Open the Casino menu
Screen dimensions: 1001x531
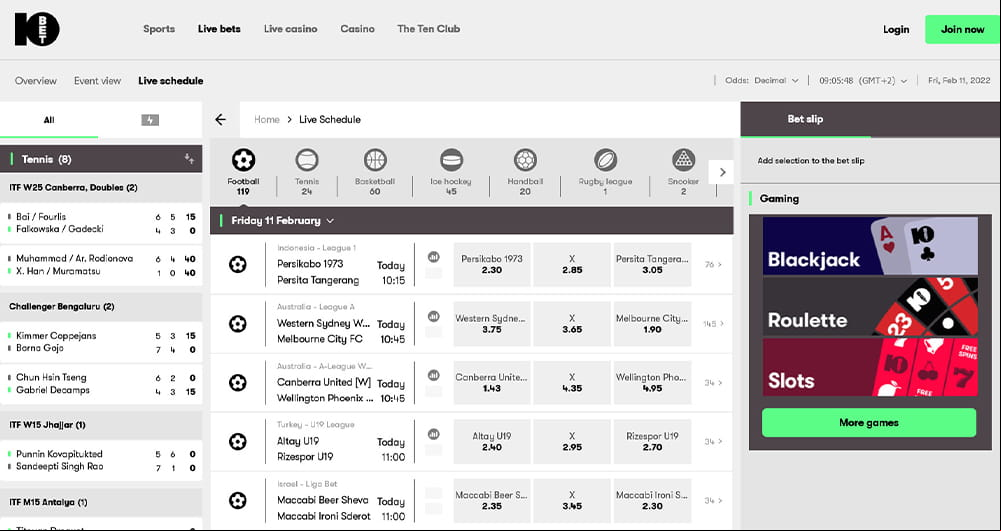pyautogui.click(x=358, y=29)
